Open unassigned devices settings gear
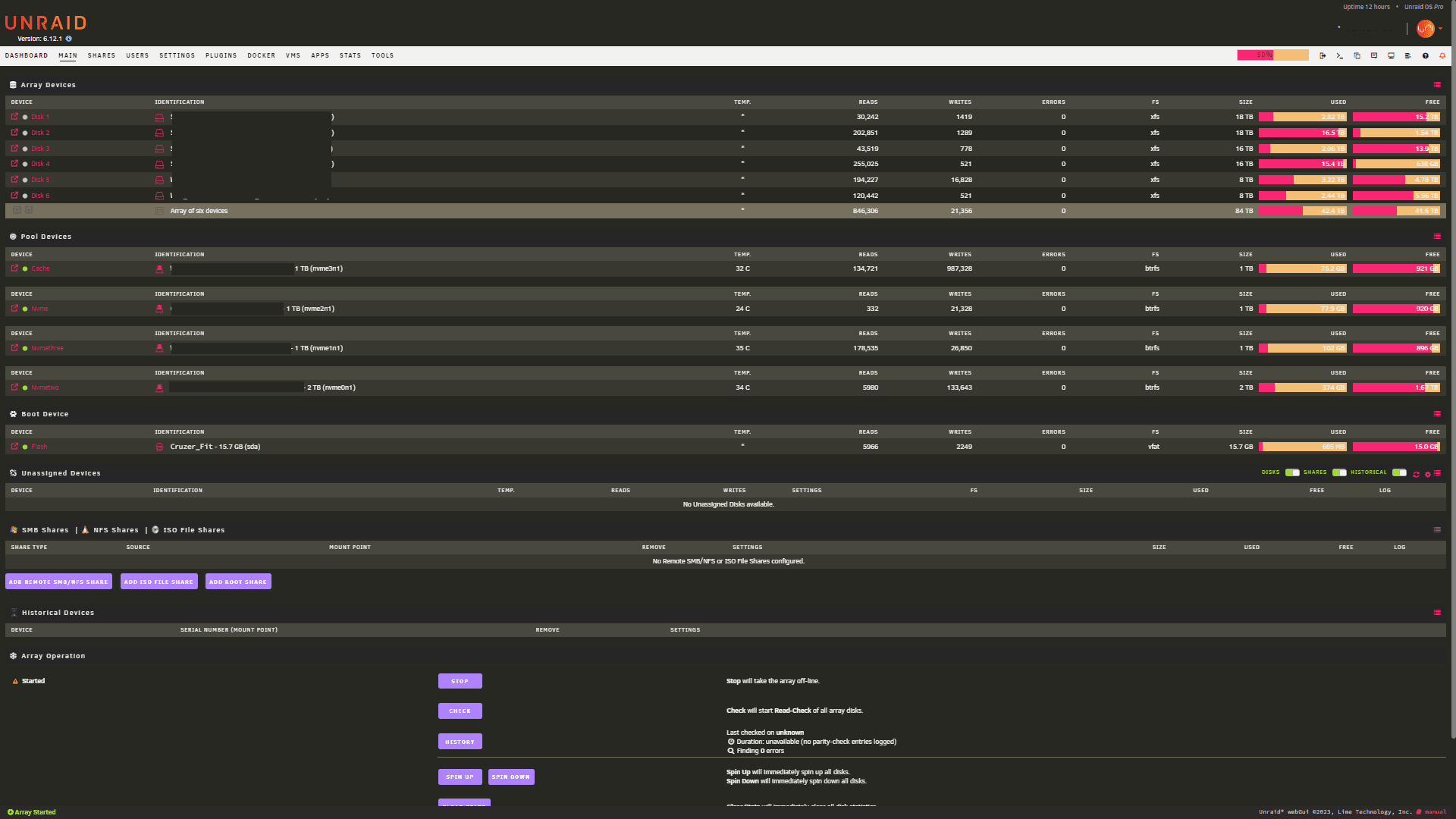 click(1427, 474)
